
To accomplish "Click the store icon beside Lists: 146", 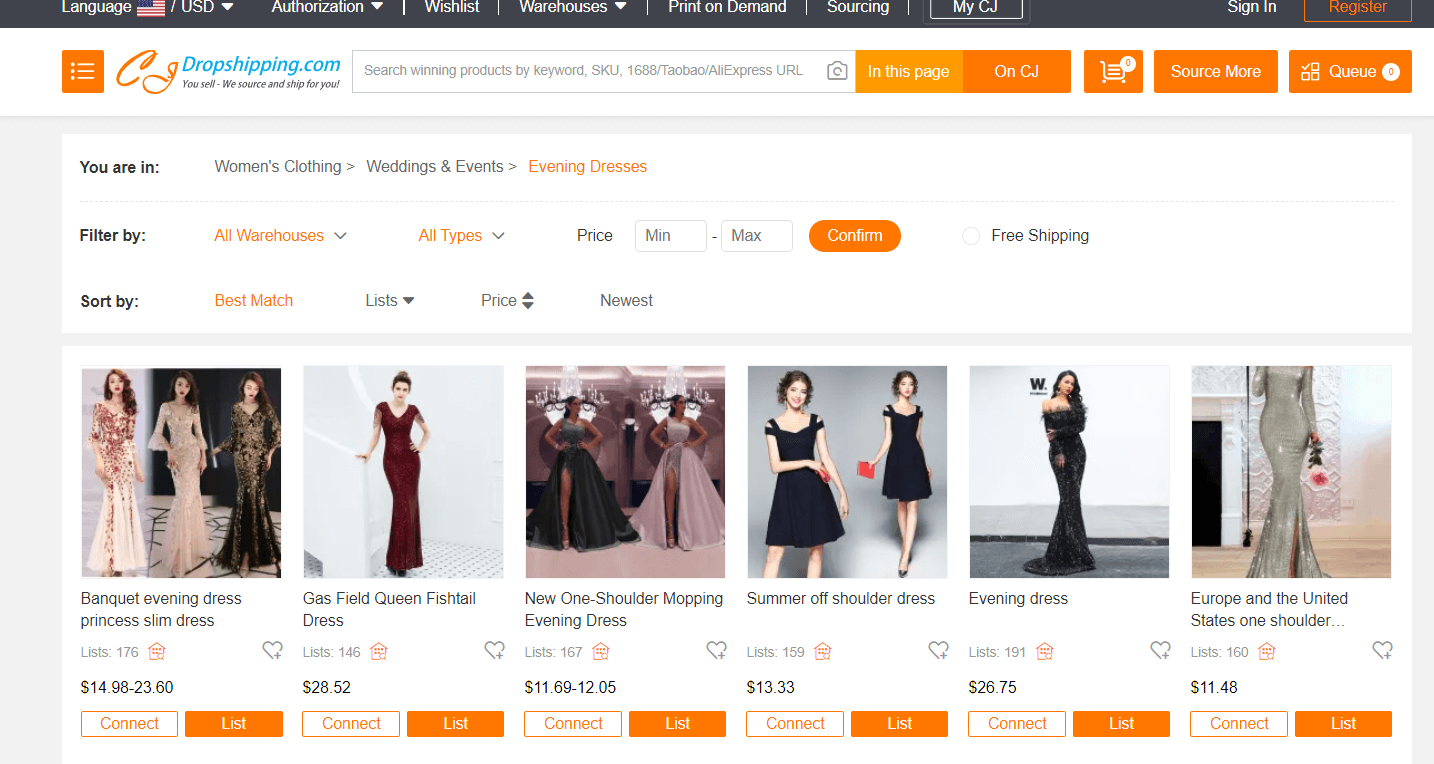I will pos(378,652).
